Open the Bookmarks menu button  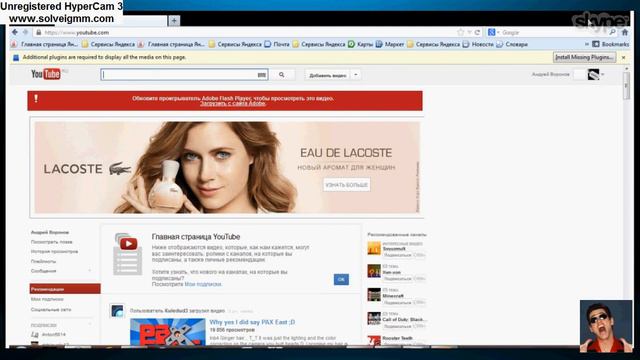coord(610,44)
